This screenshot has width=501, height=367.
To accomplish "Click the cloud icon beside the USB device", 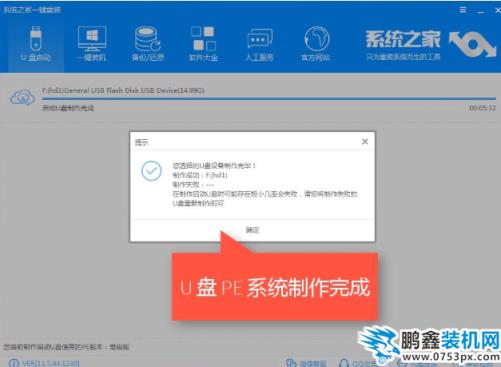I will click(x=22, y=97).
